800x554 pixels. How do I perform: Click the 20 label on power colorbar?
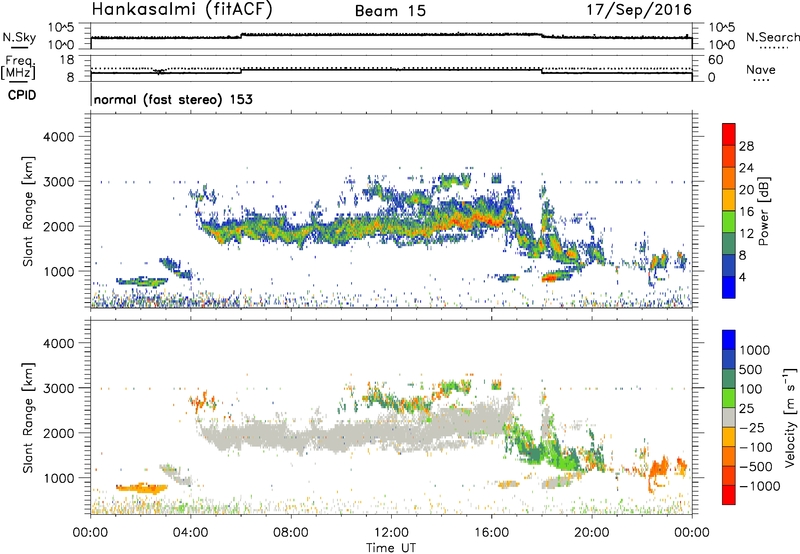[x=746, y=190]
